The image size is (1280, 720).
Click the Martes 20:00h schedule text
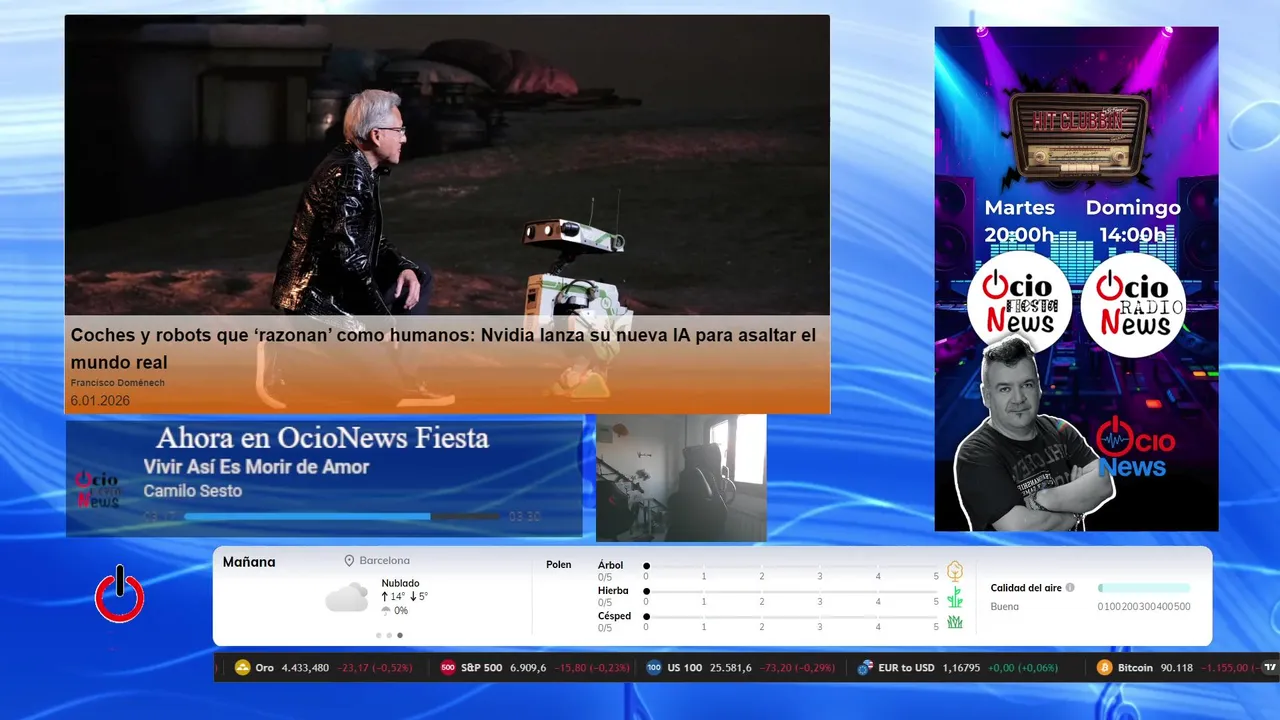[x=1019, y=221]
